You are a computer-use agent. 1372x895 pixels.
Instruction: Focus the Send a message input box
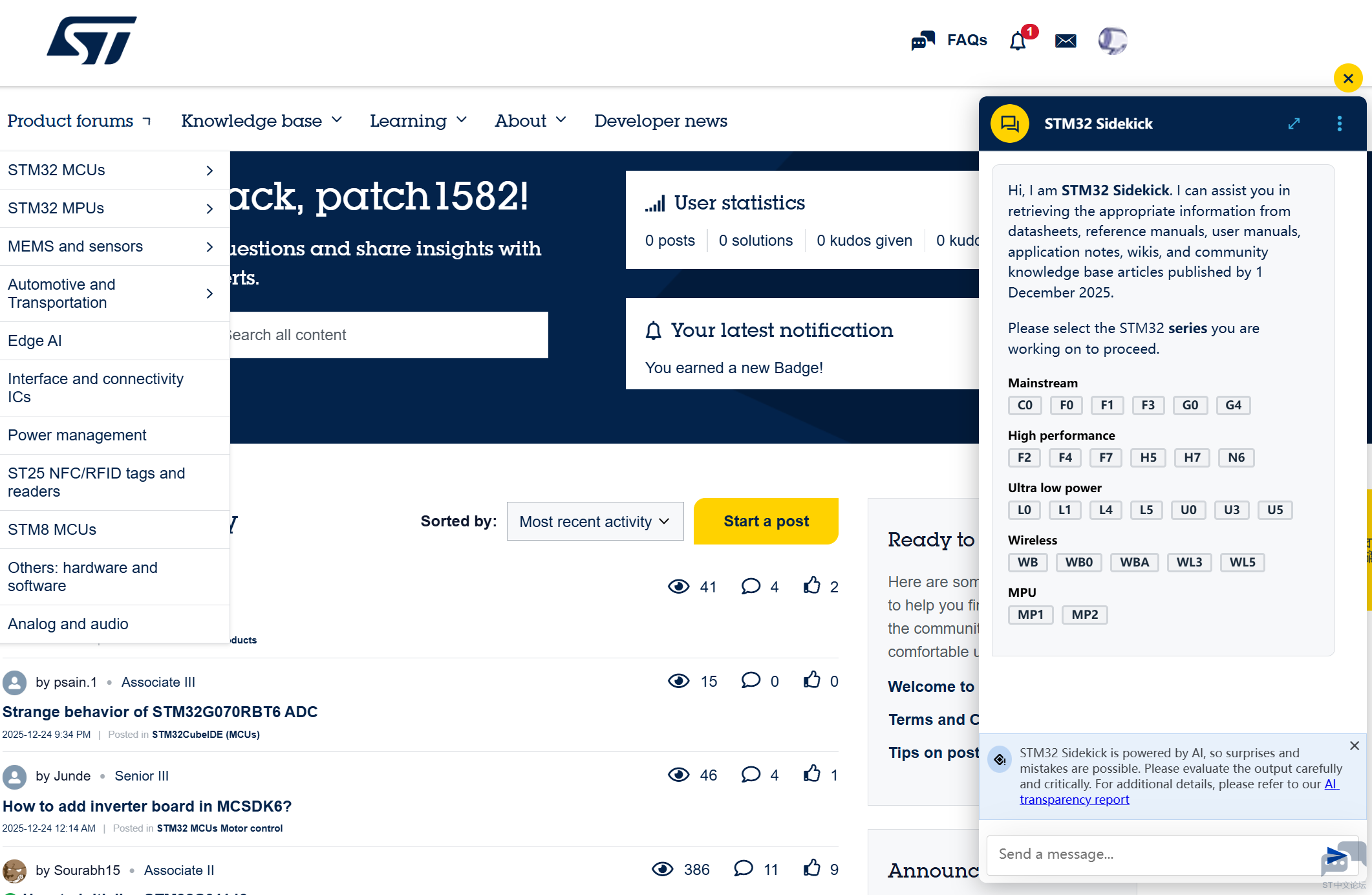[1157, 854]
